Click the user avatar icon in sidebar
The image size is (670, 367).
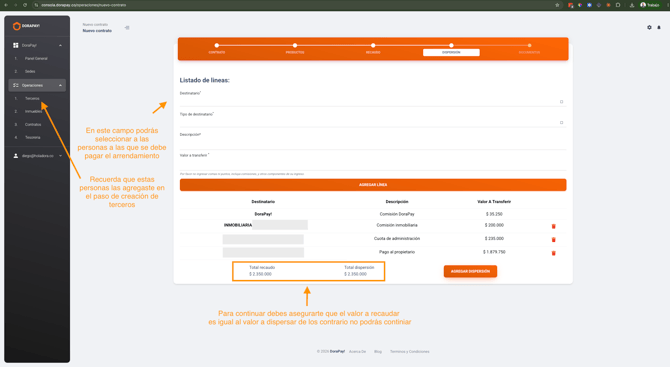[x=16, y=156]
